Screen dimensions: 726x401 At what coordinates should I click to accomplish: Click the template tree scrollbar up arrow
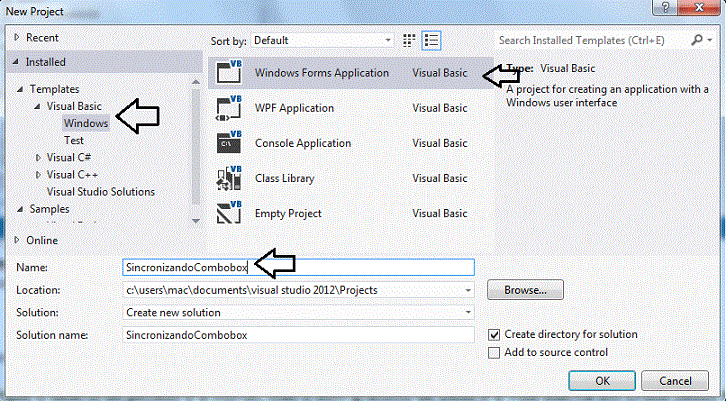pyautogui.click(x=196, y=82)
